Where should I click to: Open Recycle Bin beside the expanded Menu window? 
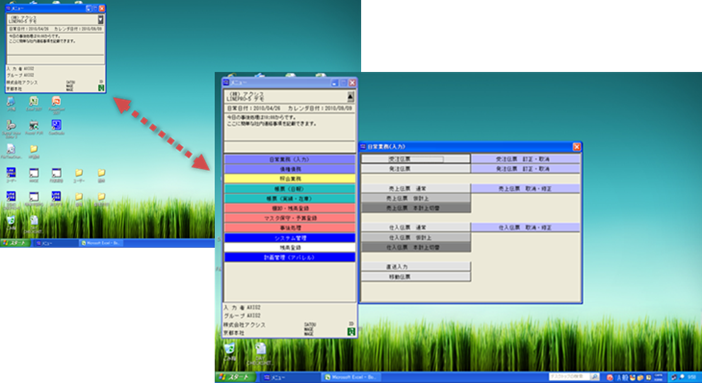229,351
